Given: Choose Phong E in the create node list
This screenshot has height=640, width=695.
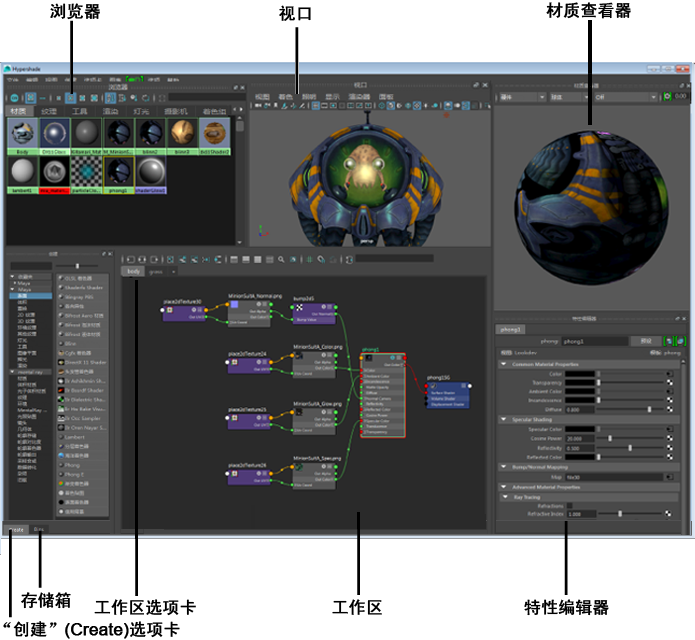Looking at the screenshot, I should point(82,474).
